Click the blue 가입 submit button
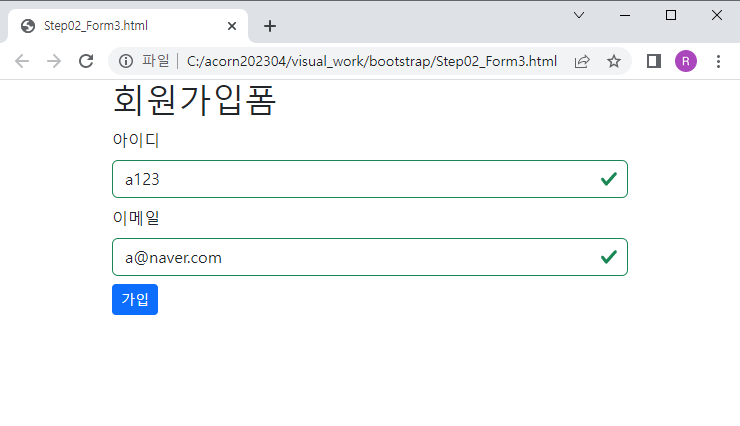The width and height of the screenshot is (740, 426). pos(135,300)
